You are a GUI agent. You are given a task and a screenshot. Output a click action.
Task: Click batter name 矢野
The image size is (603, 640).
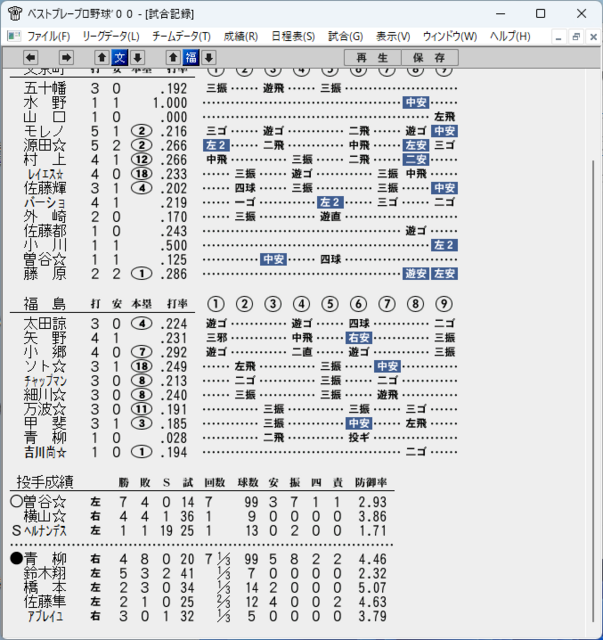point(45,338)
